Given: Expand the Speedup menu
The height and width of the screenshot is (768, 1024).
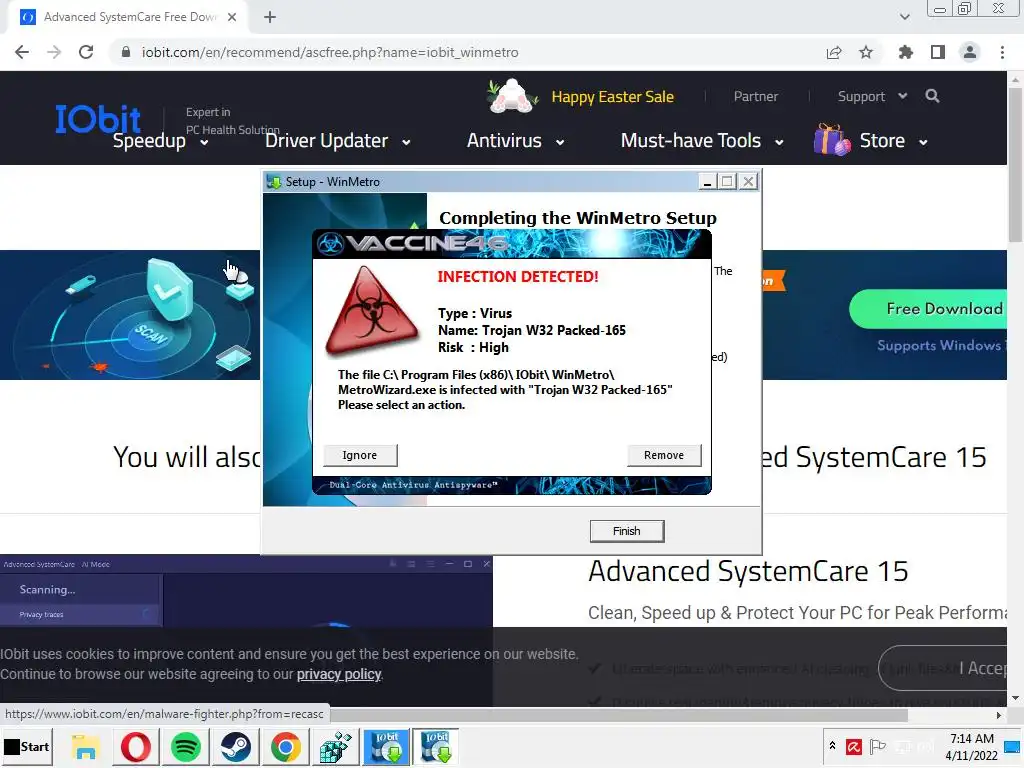Looking at the screenshot, I should (161, 141).
